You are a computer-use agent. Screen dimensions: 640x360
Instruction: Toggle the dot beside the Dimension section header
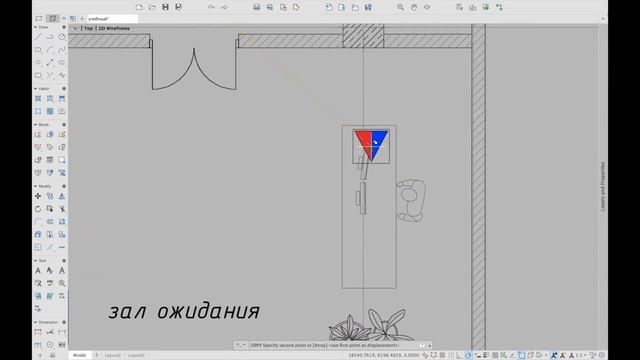64,322
